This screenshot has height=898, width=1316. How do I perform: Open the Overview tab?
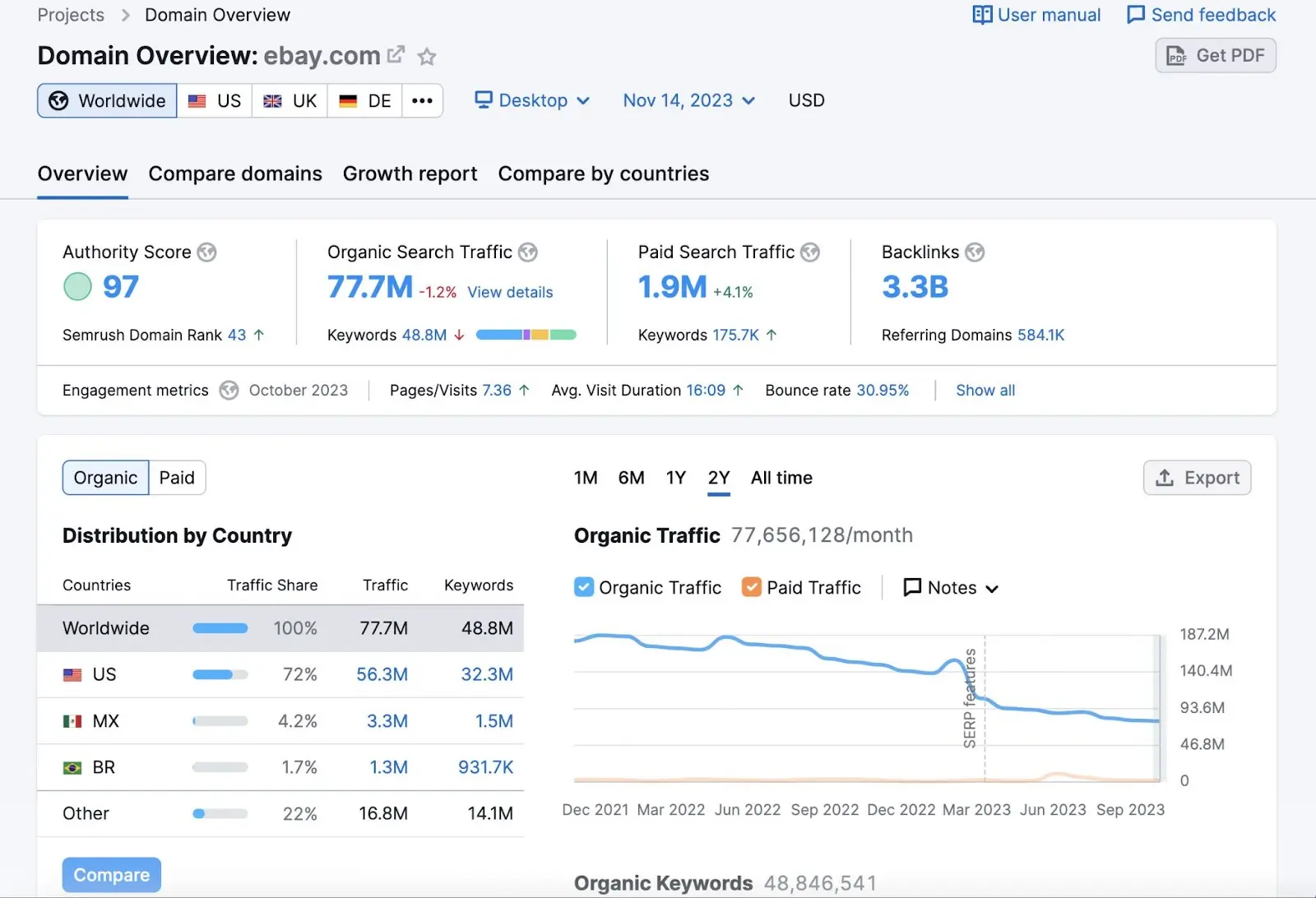[x=82, y=174]
